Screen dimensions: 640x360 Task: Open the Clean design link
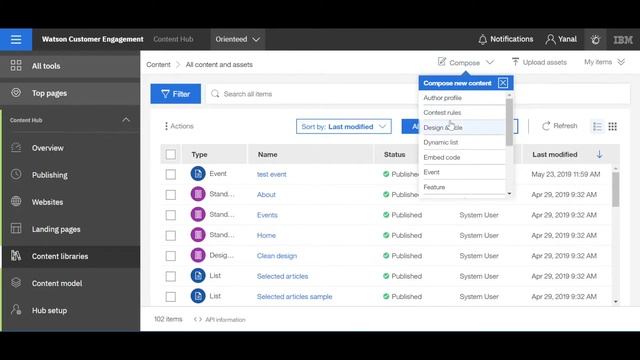pos(277,256)
